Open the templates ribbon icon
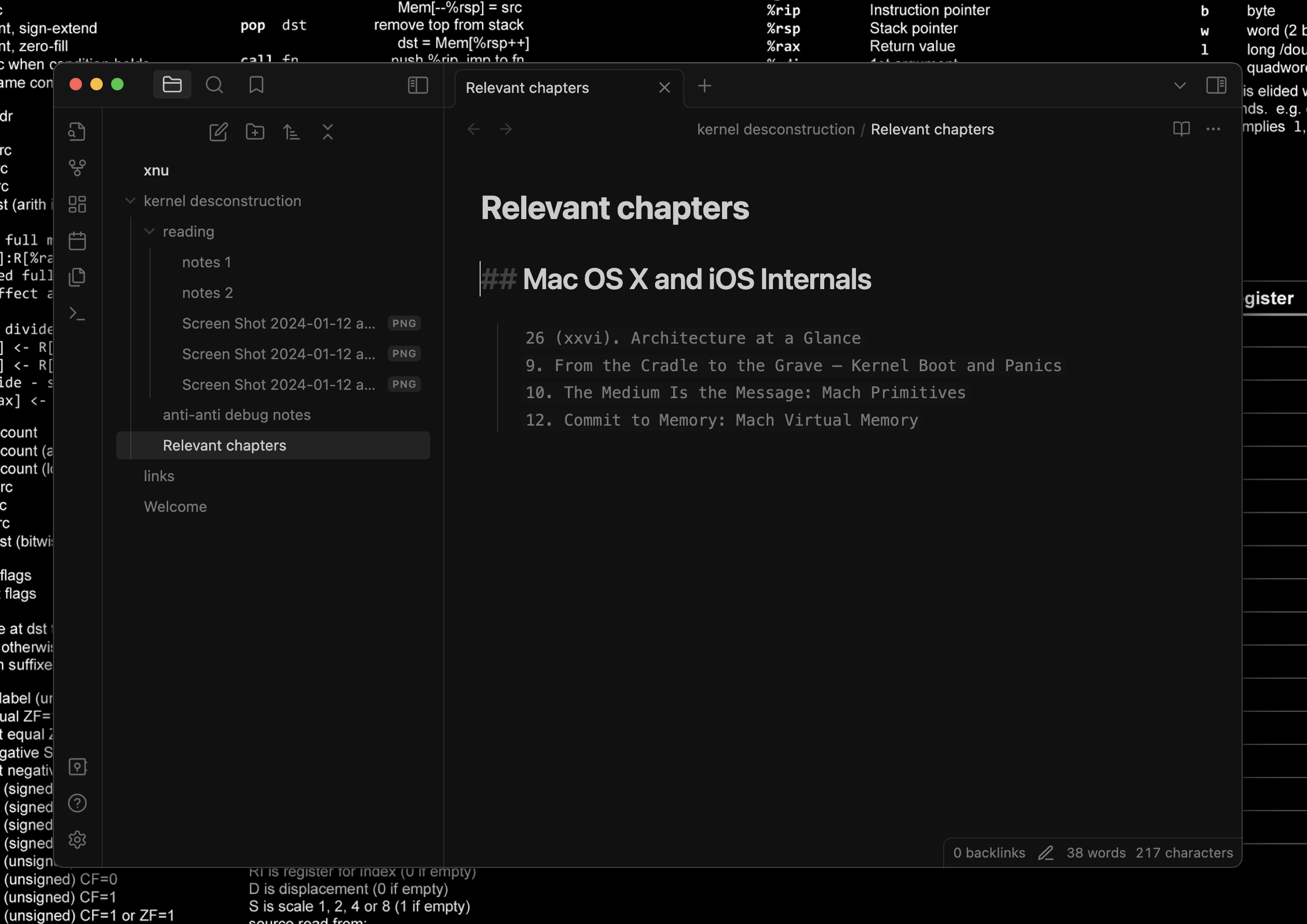Viewport: 1307px width, 924px height. pyautogui.click(x=77, y=277)
